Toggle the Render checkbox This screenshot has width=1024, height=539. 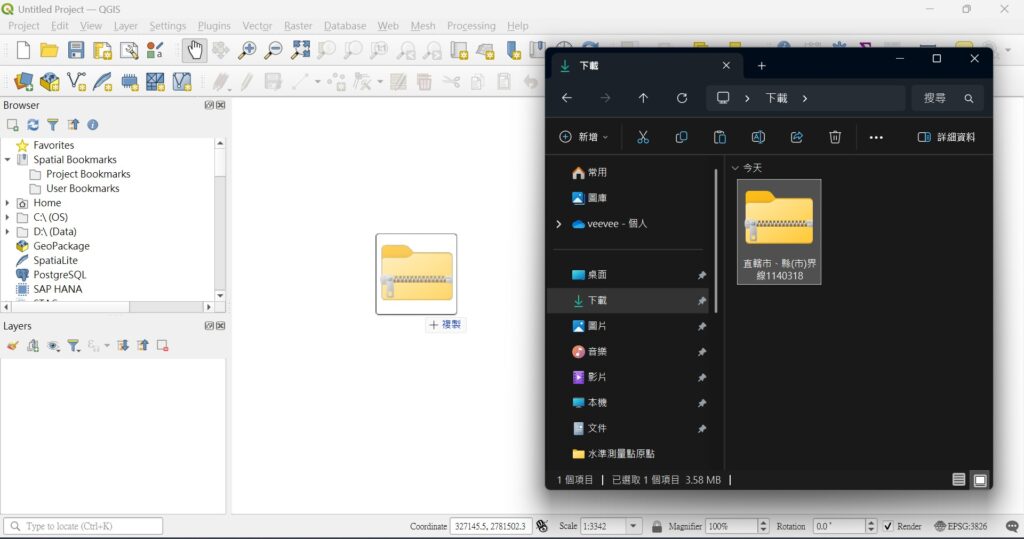click(888, 526)
